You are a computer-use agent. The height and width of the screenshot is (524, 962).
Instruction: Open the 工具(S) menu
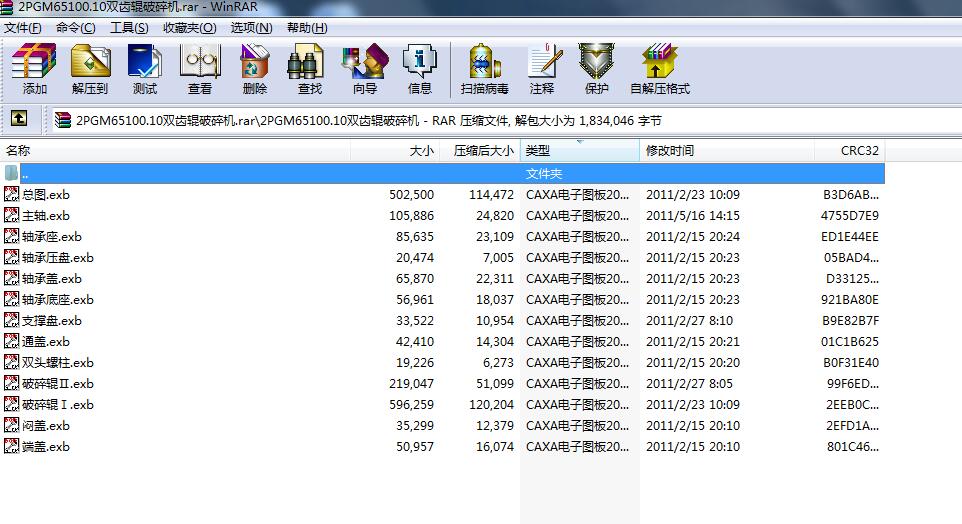point(129,28)
